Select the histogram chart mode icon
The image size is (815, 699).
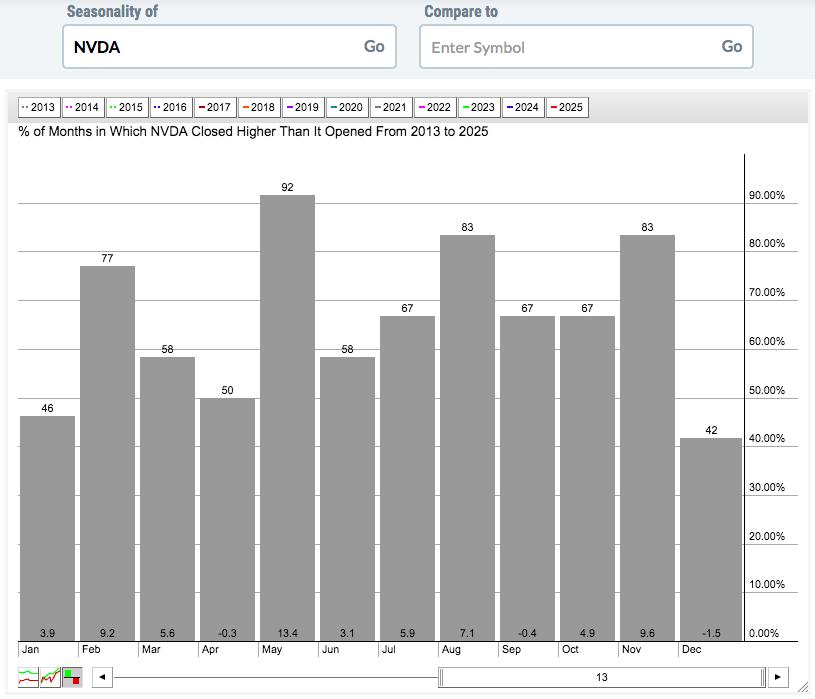(x=72, y=677)
